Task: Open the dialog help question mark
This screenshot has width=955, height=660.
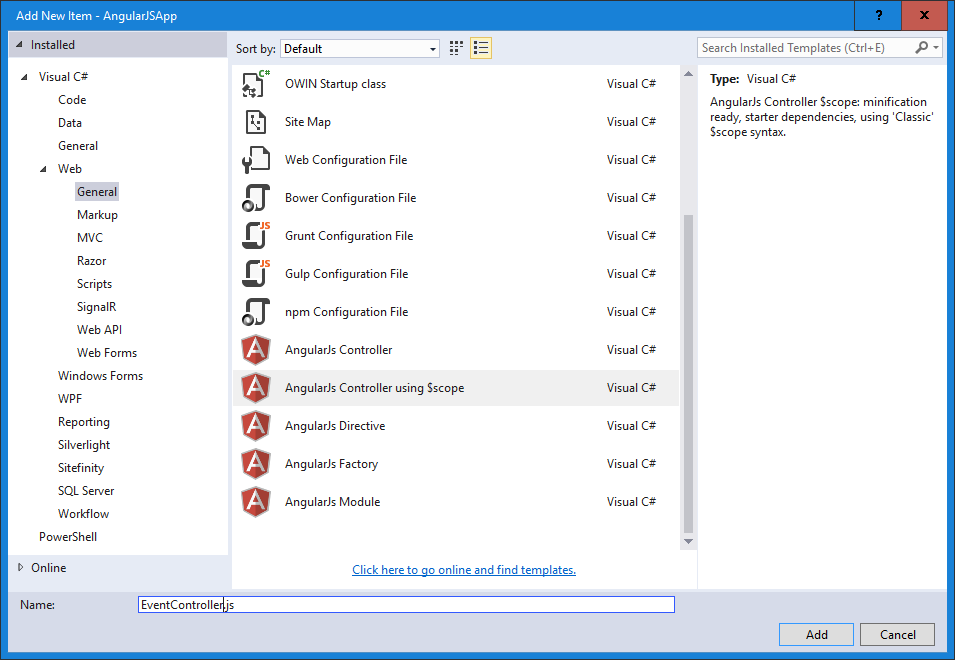Action: tap(878, 15)
